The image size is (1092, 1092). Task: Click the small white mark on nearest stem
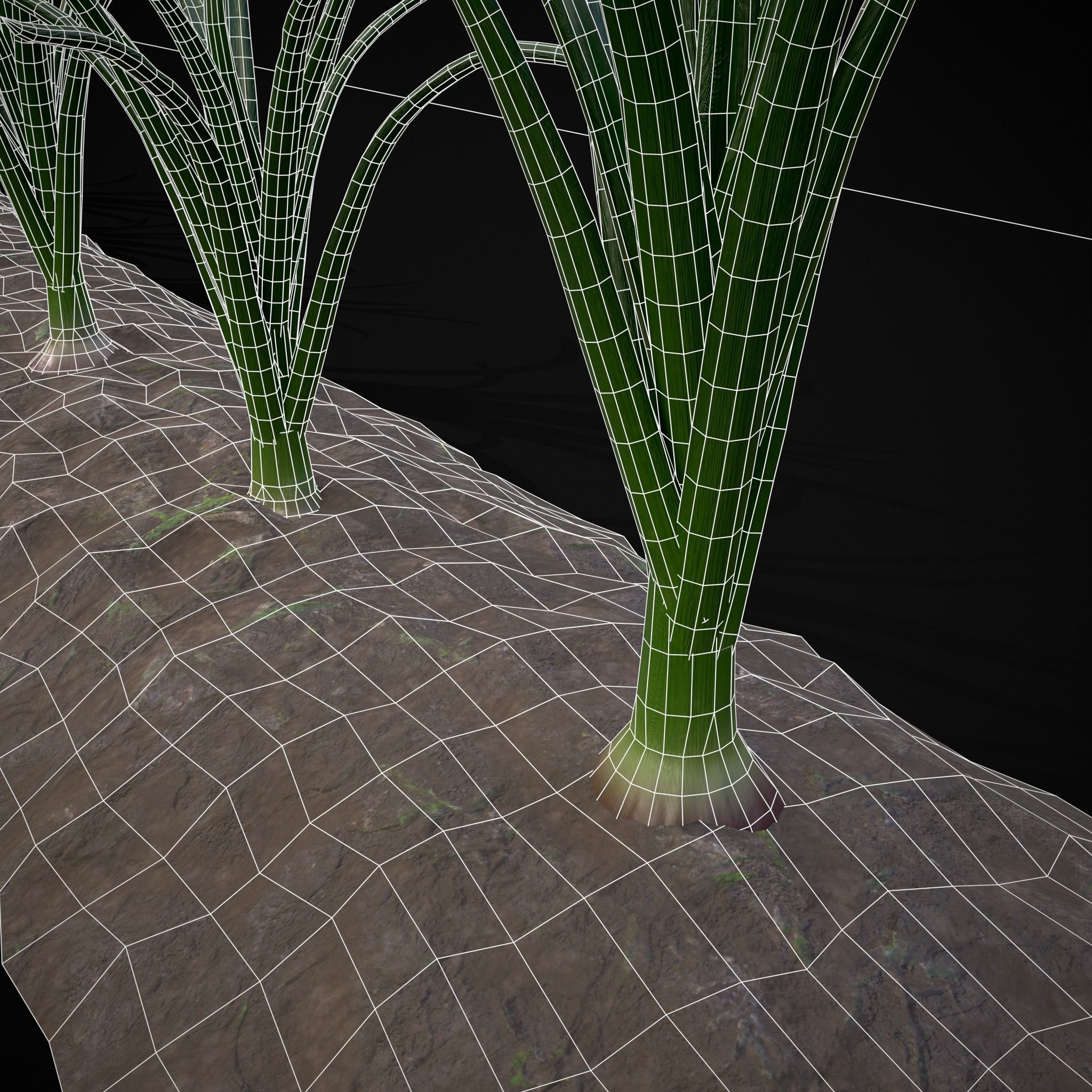click(x=705, y=621)
